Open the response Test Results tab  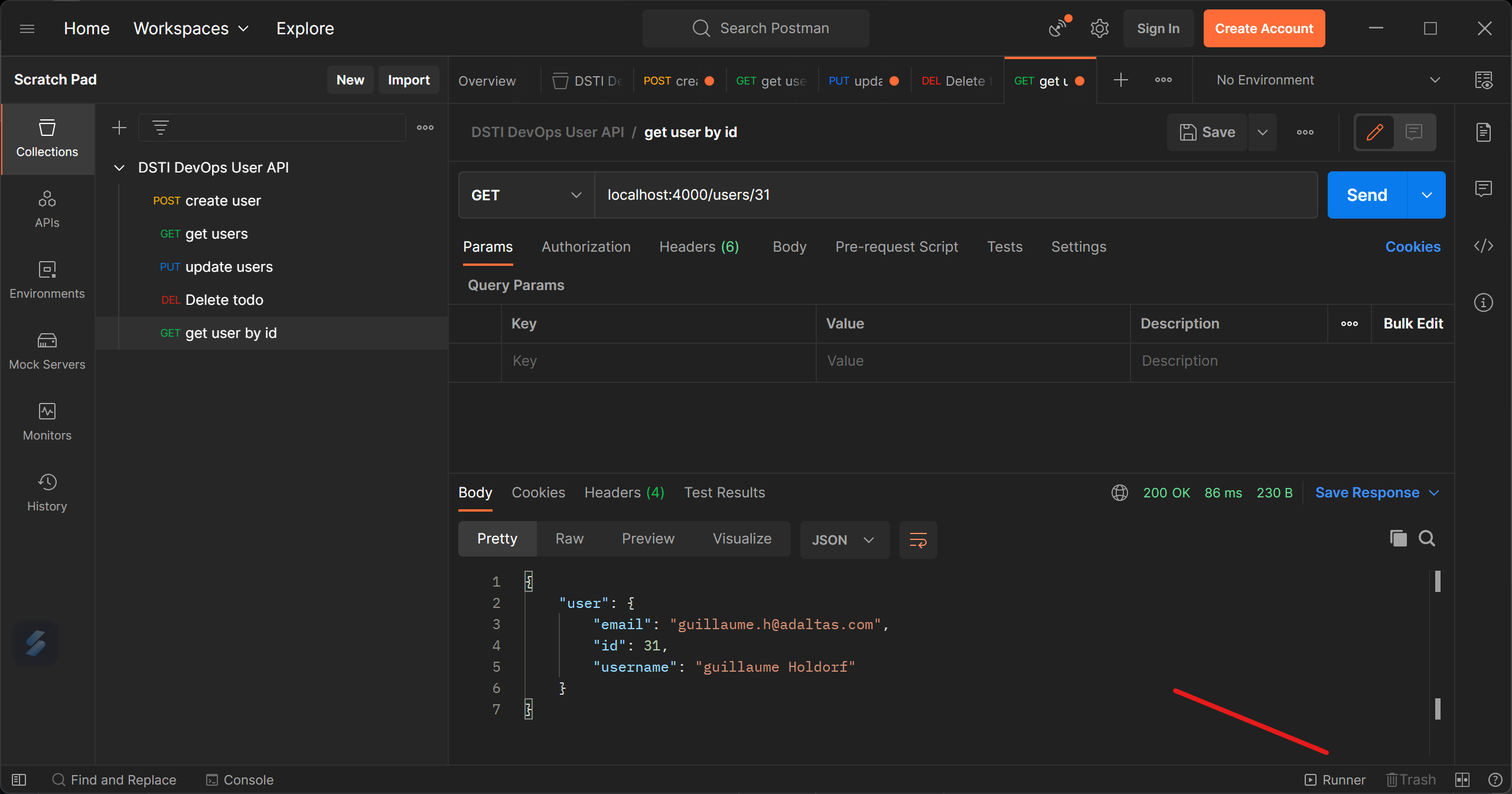coord(725,493)
